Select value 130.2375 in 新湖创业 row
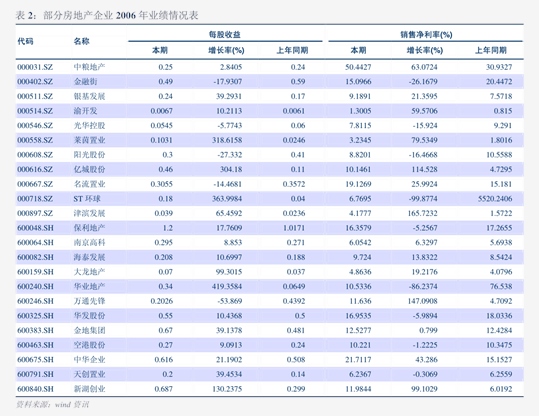This screenshot has width=539, height=416. (x=227, y=388)
